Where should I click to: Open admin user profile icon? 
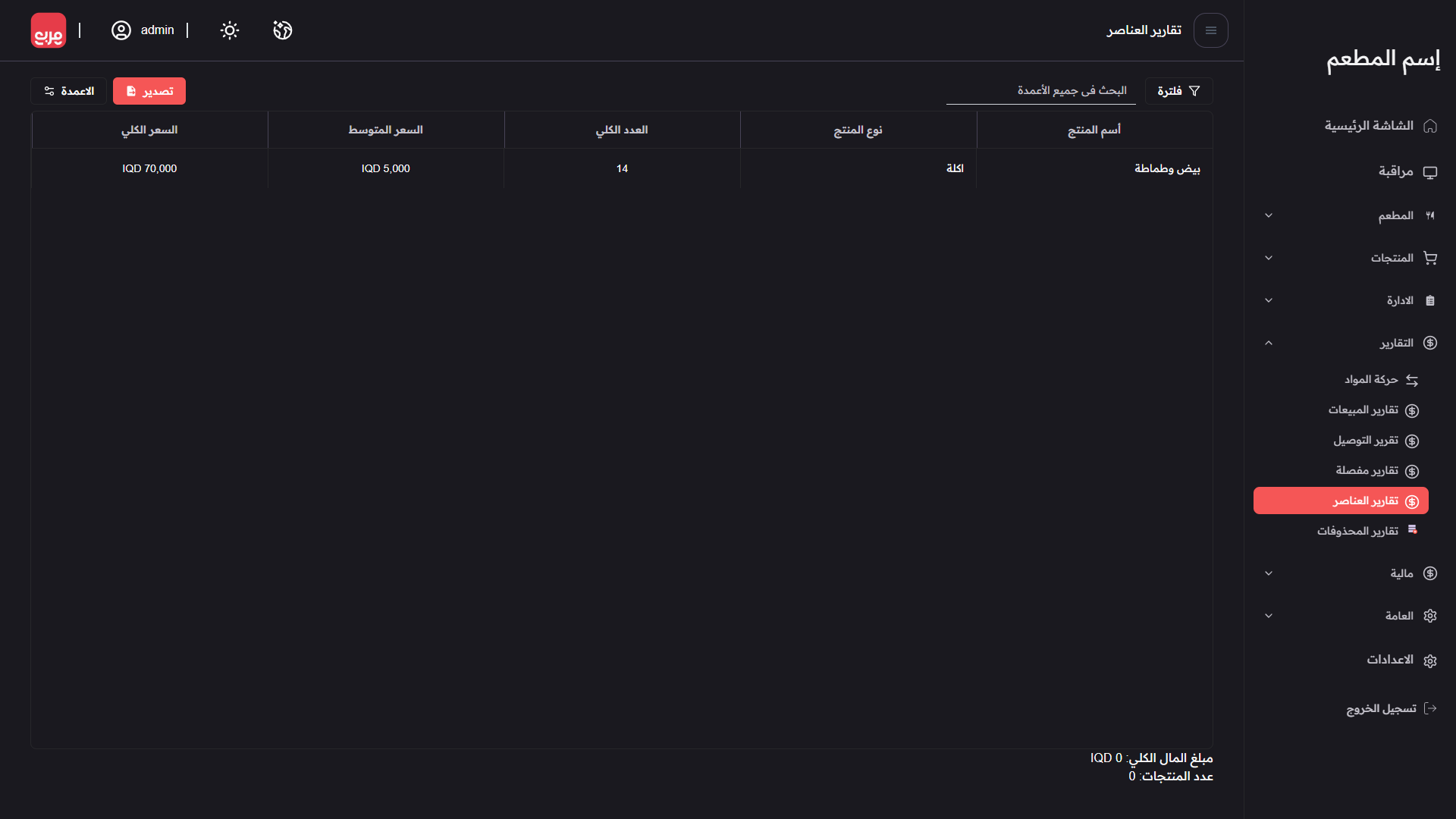(121, 30)
